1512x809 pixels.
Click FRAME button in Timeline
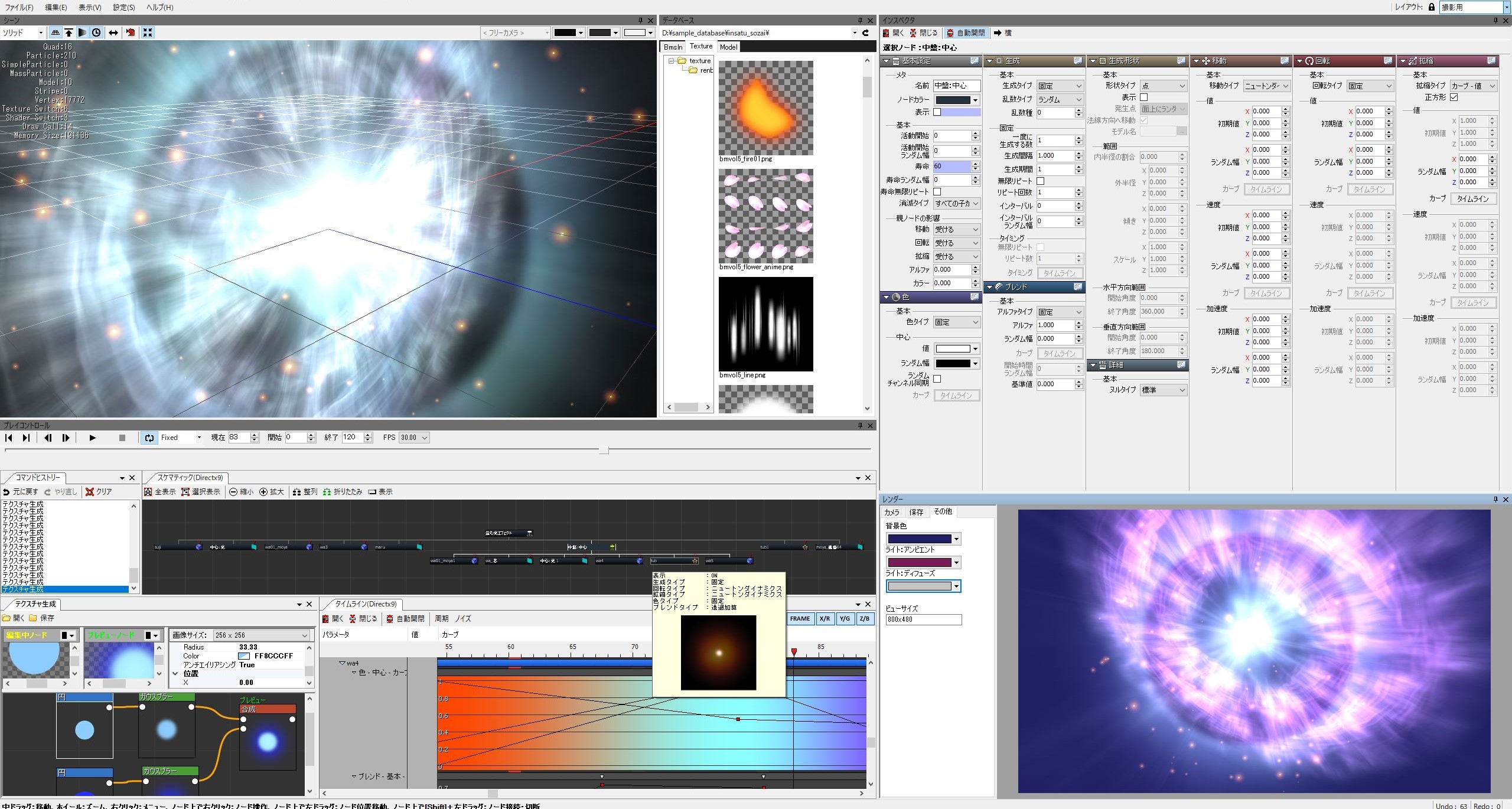tap(800, 619)
